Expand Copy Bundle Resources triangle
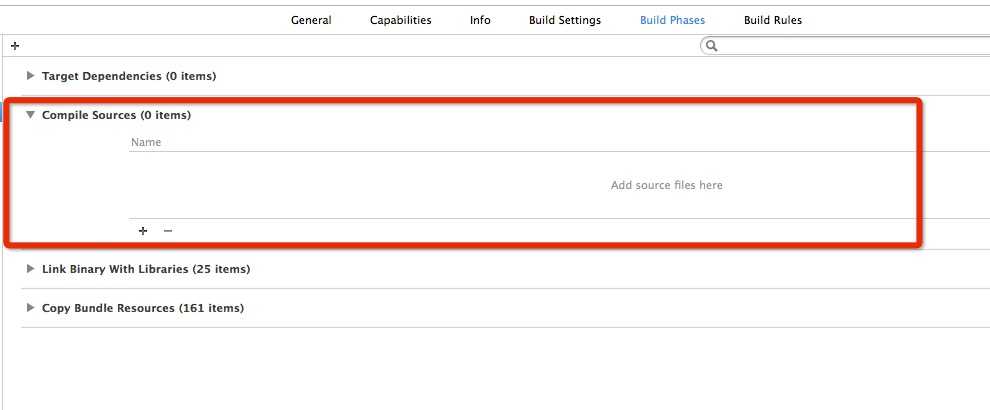 (x=30, y=308)
